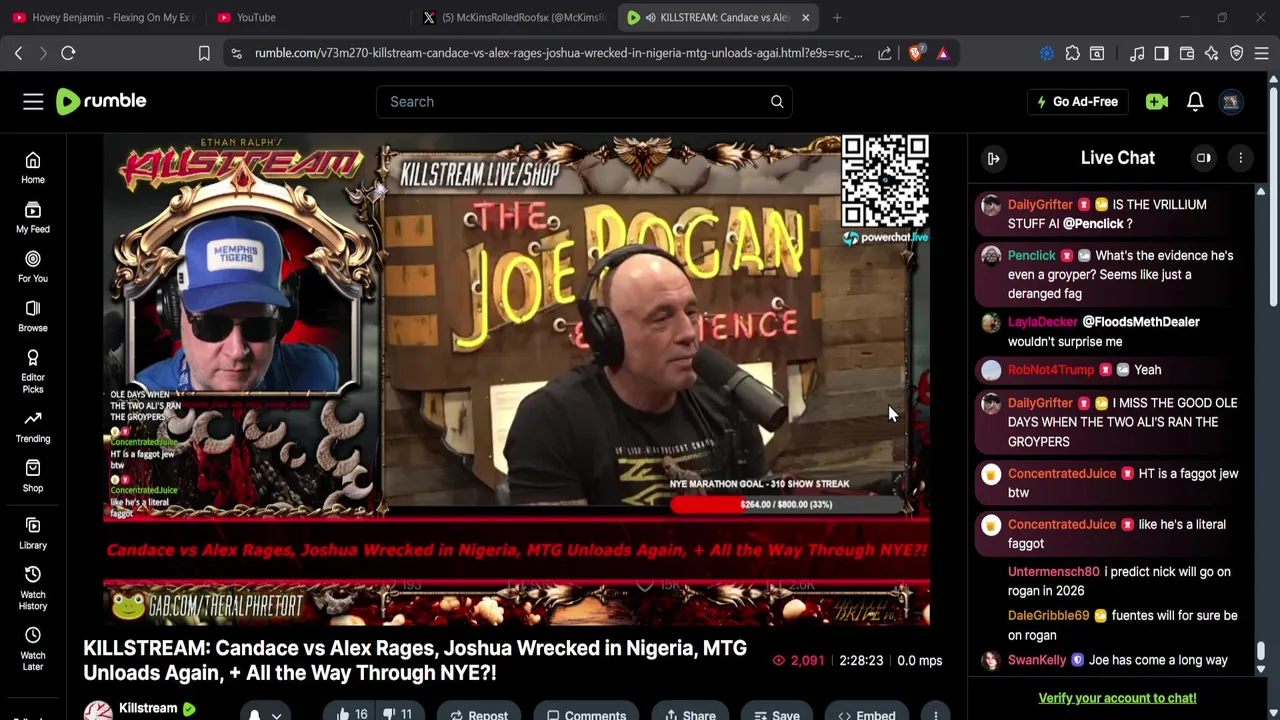The width and height of the screenshot is (1280, 720).
Task: View site information in the address bar
Action: [236, 53]
